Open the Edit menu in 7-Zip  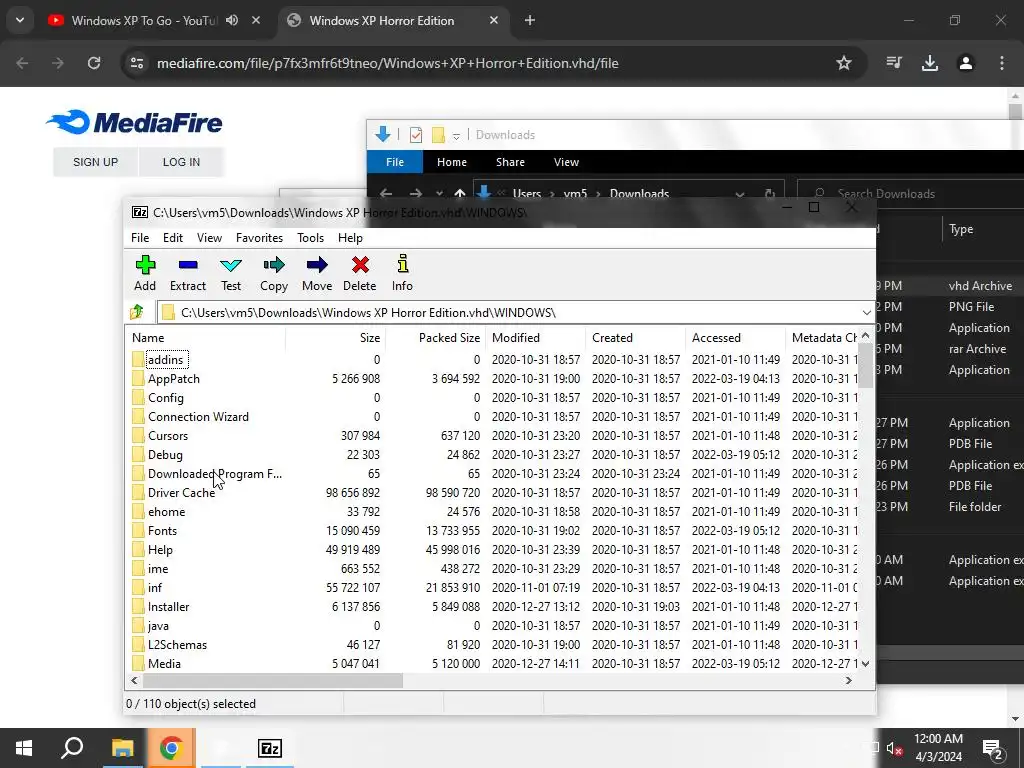coord(172,238)
